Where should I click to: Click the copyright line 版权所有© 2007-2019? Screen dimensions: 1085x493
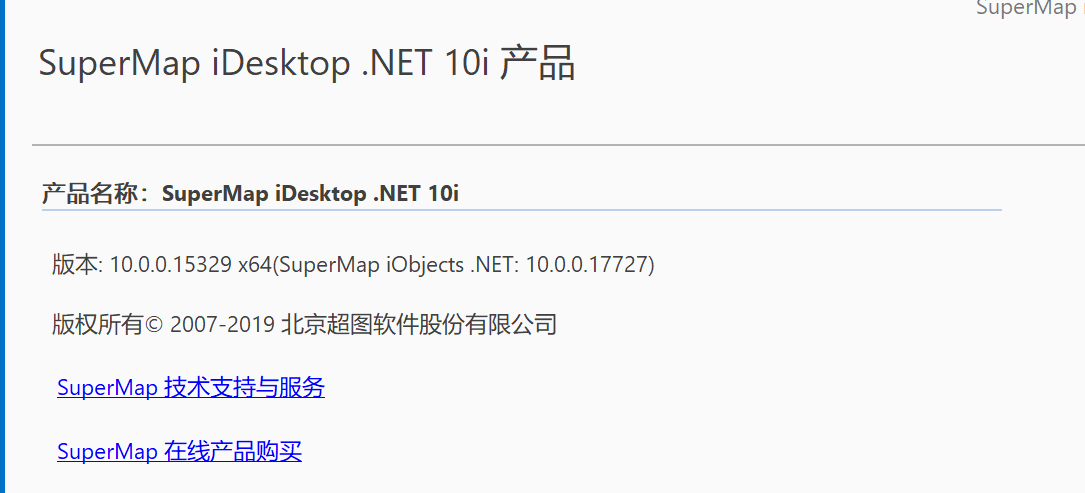(x=304, y=324)
